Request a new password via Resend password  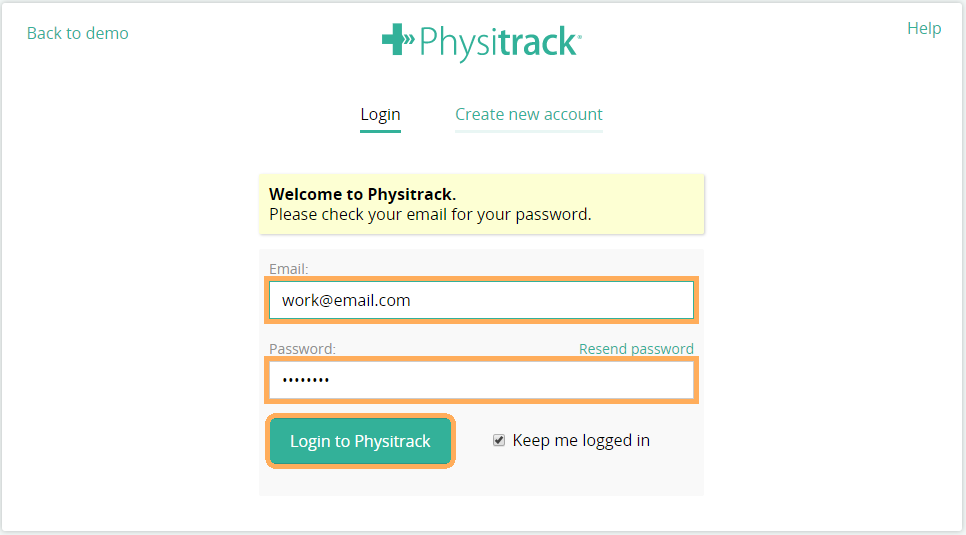pos(636,349)
